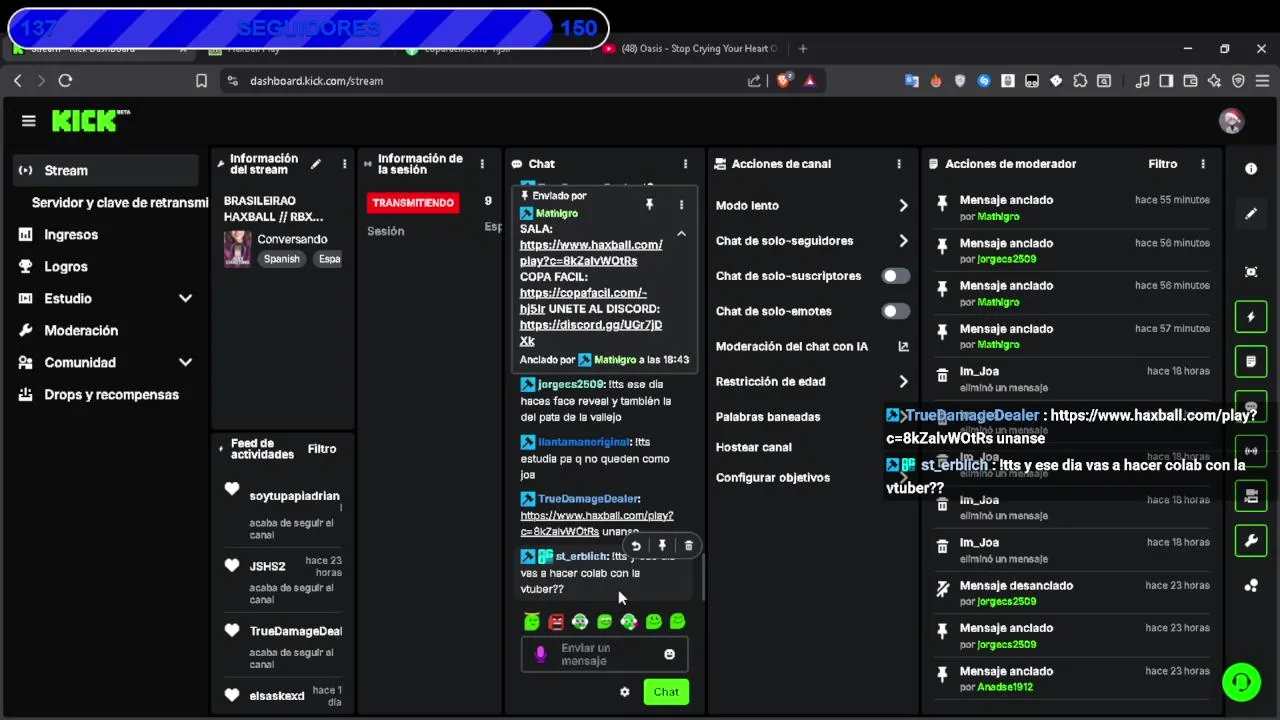Viewport: 1280px width, 720px height.
Task: Expand the Comunidad sidebar section
Action: click(x=185, y=363)
